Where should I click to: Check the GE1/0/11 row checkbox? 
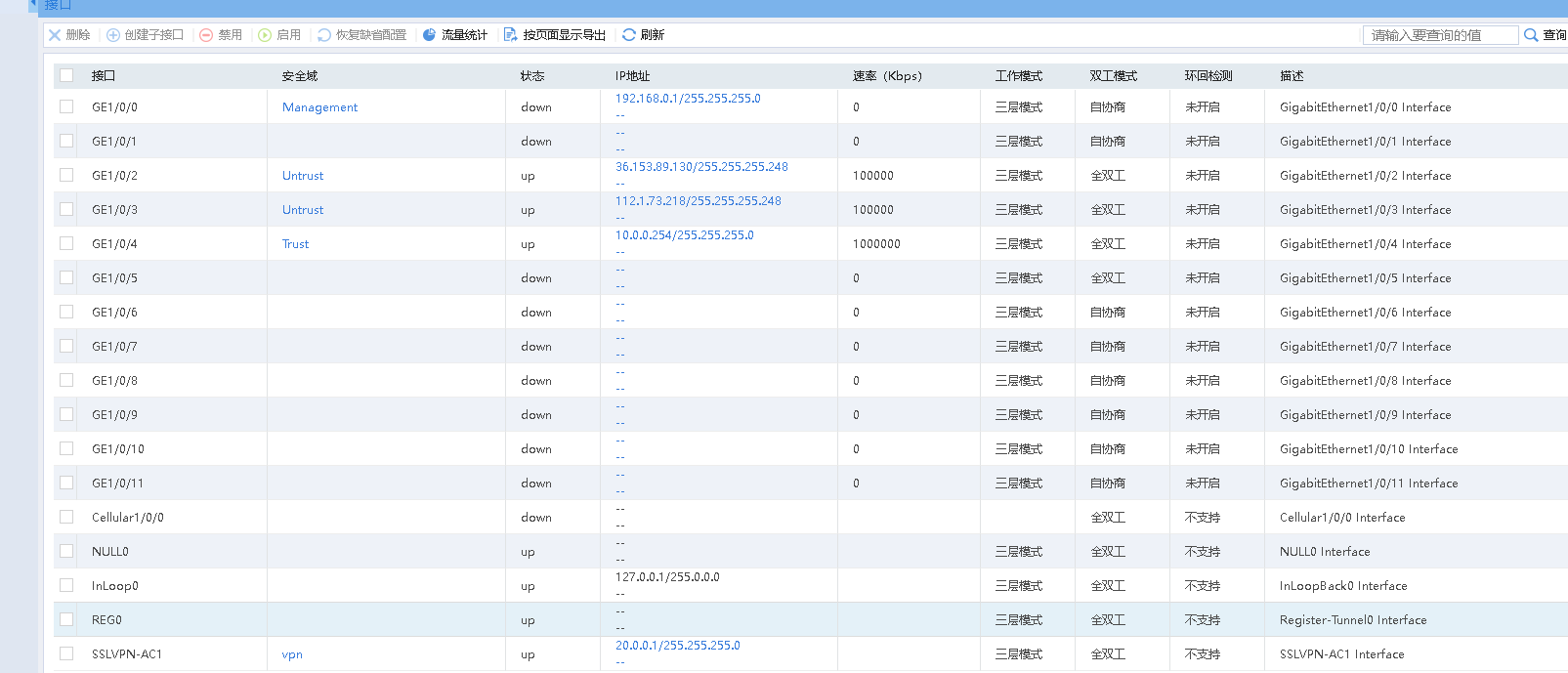point(66,483)
